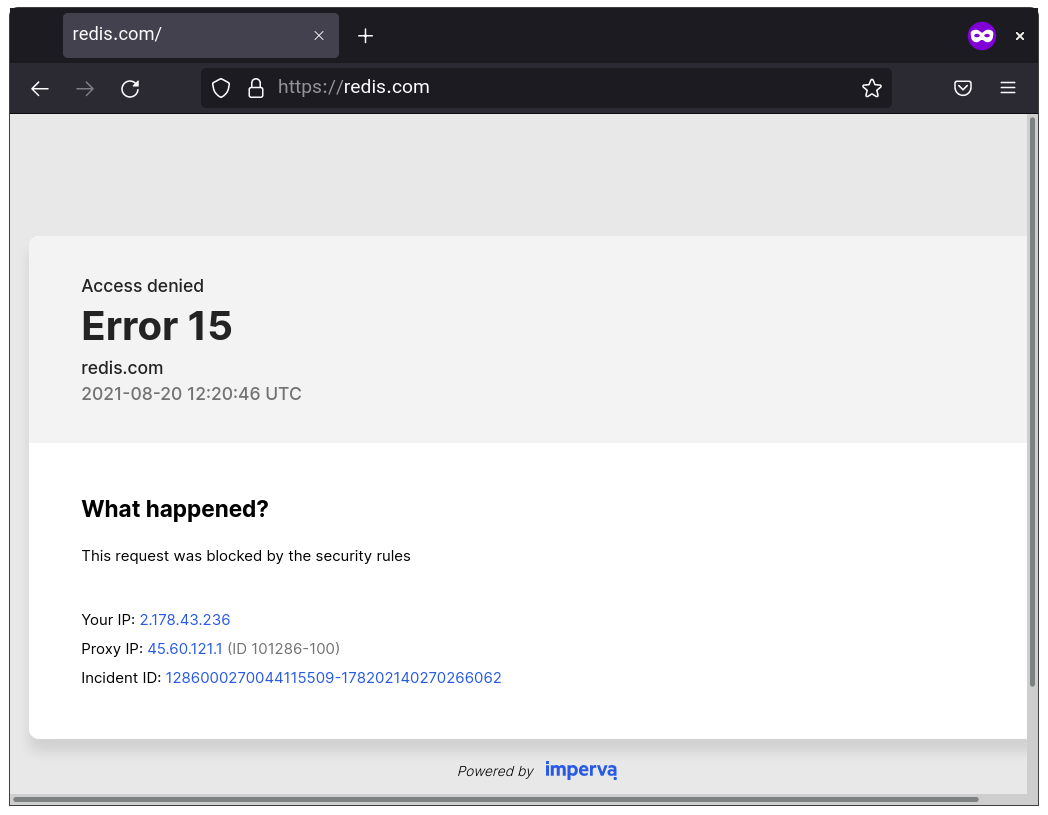Click the 'Access denied' text
The height and width of the screenshot is (815, 1048).
(x=142, y=285)
